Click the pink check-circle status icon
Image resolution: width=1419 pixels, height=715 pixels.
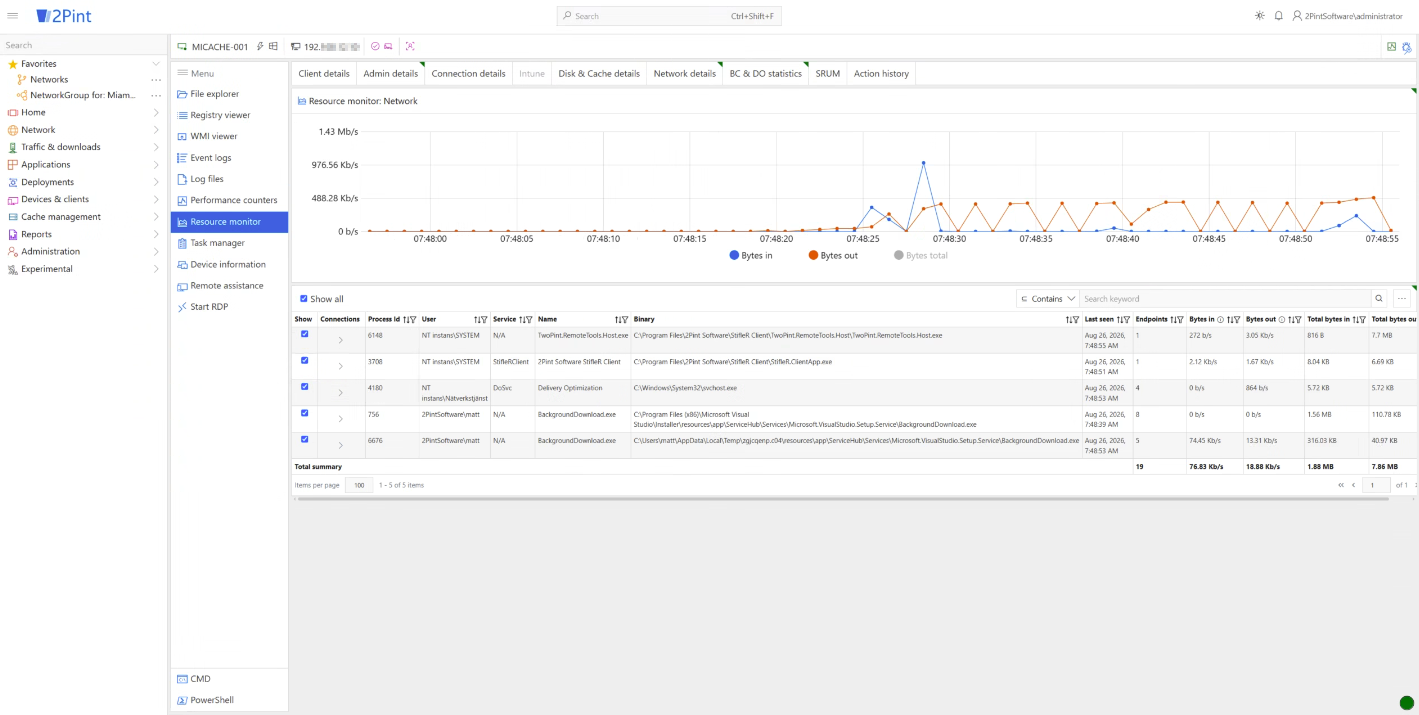[x=375, y=46]
